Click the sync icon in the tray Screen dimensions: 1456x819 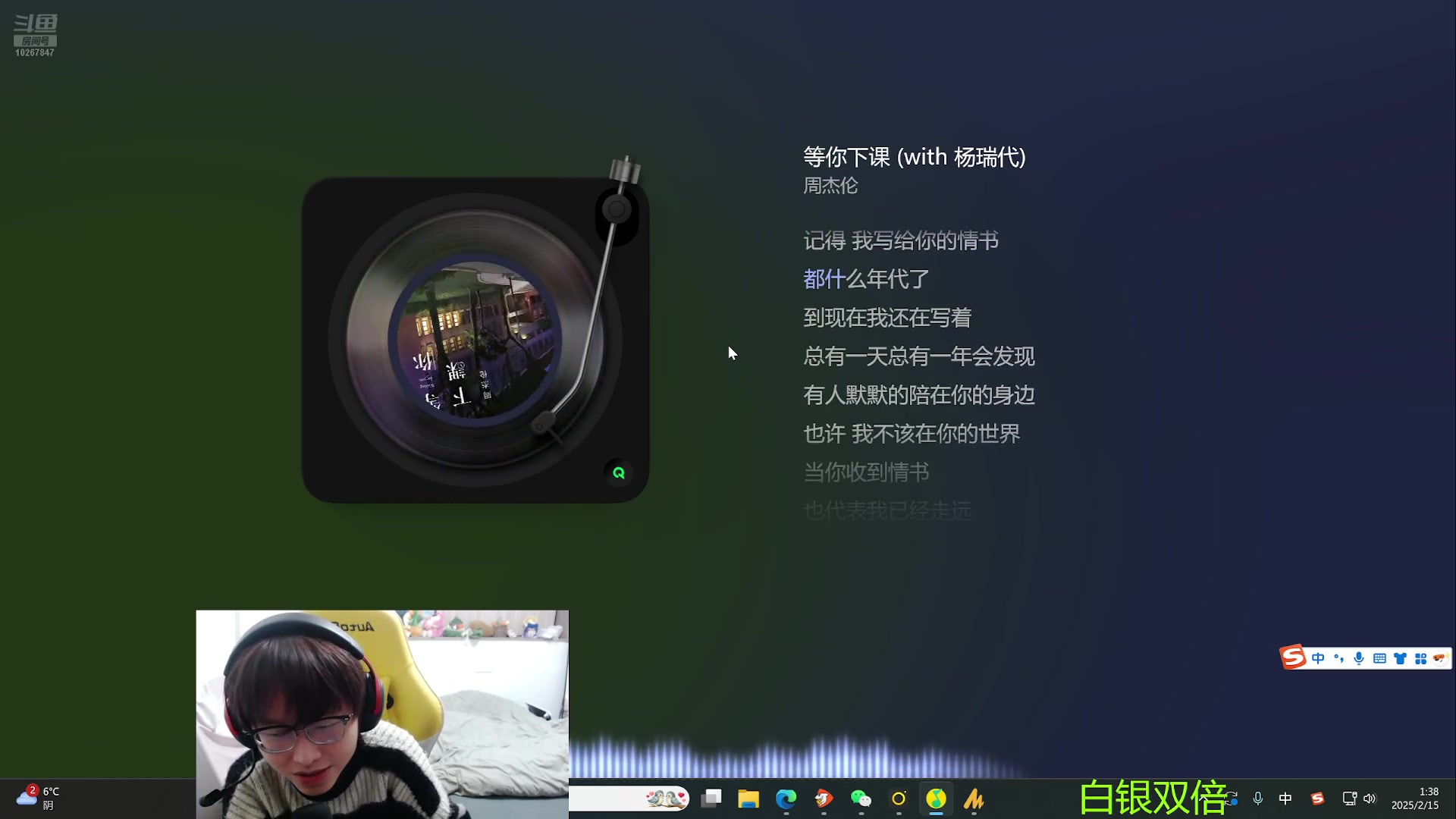click(1232, 799)
